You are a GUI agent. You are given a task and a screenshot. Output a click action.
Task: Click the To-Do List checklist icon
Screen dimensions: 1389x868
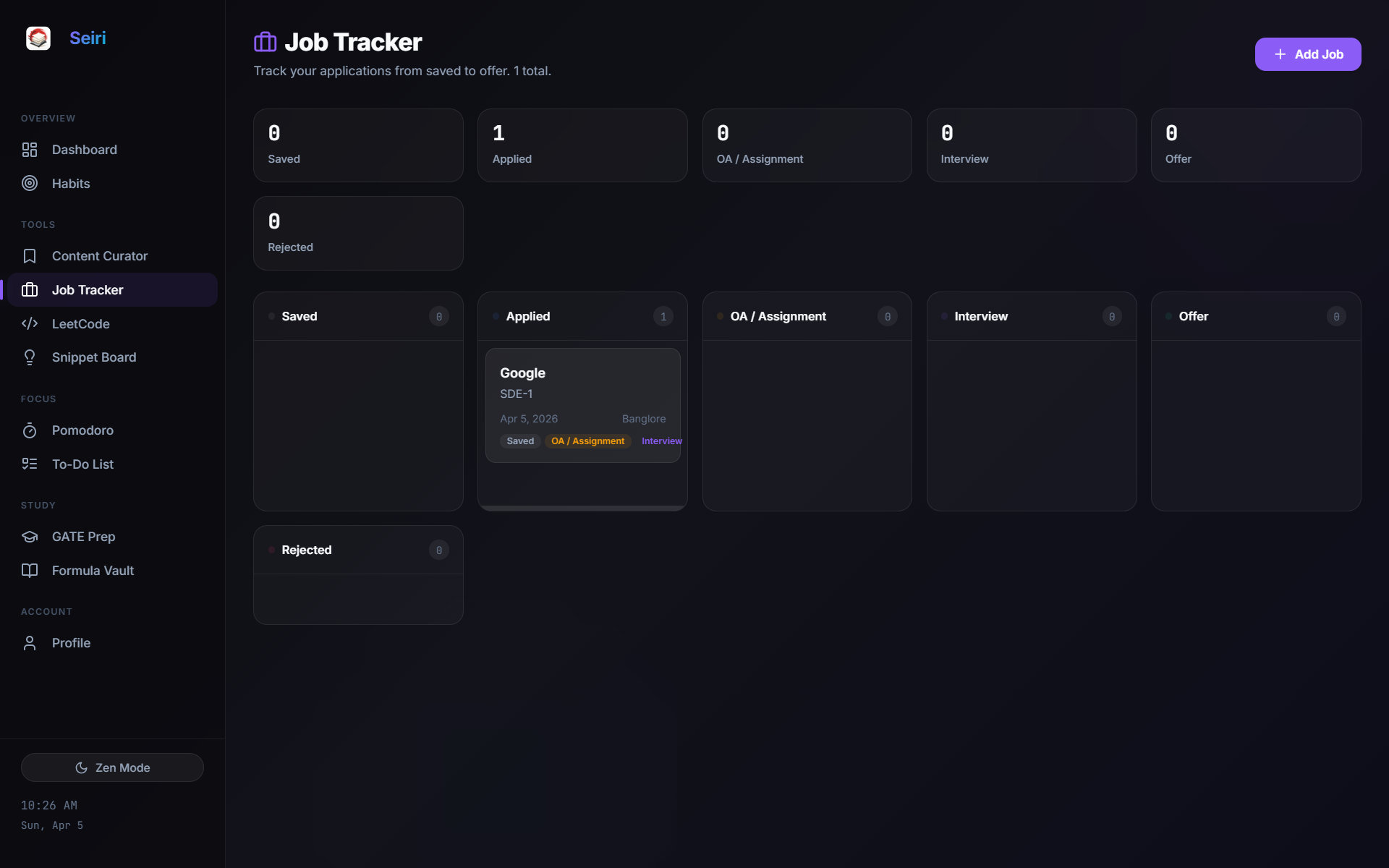point(30,464)
